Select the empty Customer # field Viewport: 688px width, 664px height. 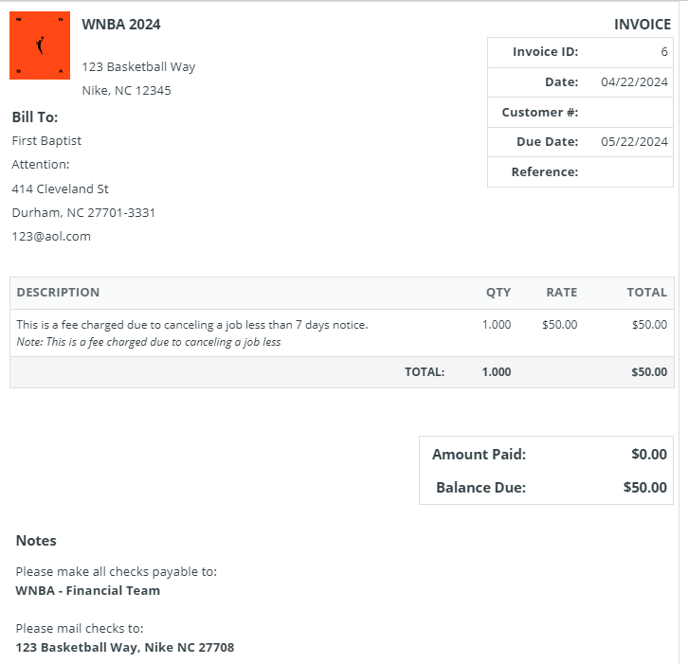[626, 112]
